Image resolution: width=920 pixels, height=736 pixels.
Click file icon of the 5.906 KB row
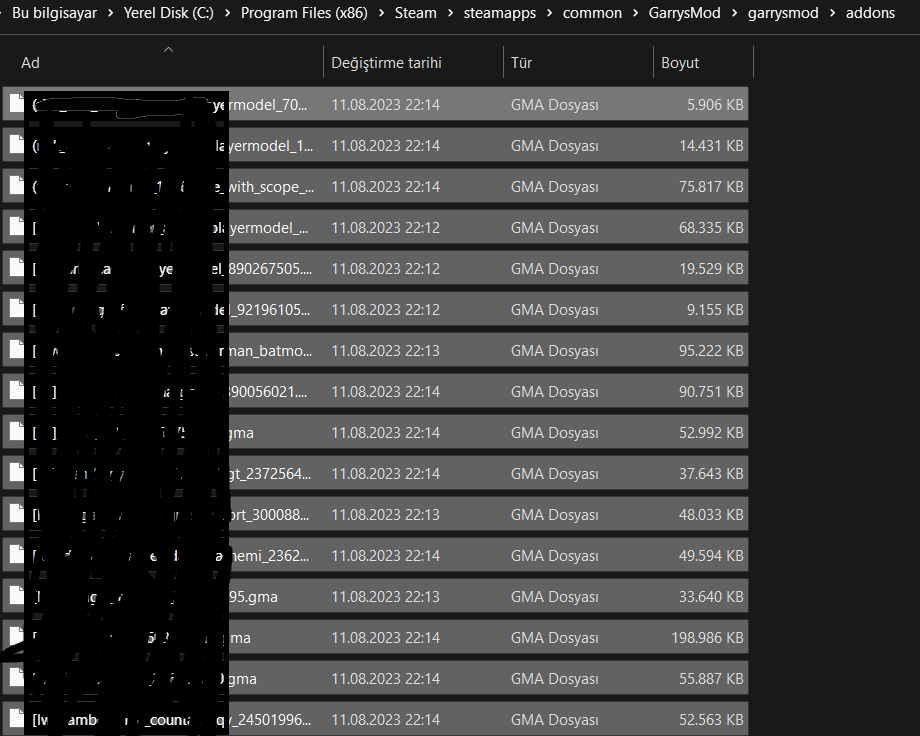pyautogui.click(x=16, y=104)
